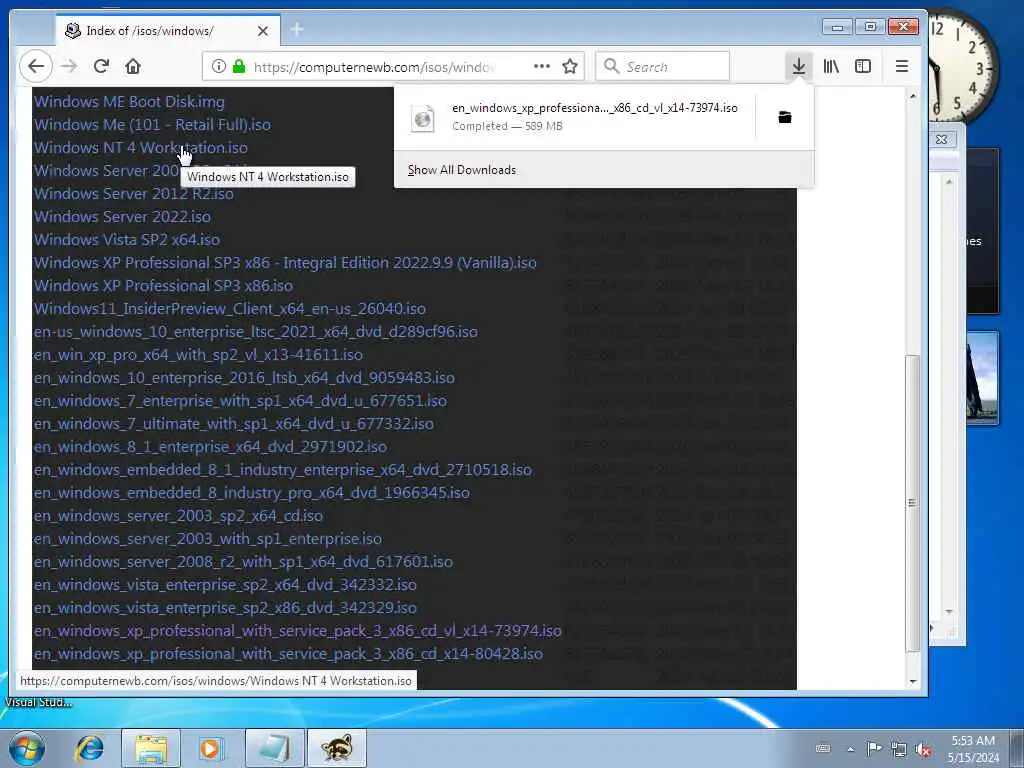Open en_windows_embedded_8_1_industry_enterprise iso link
The width and height of the screenshot is (1024, 768).
(283, 470)
